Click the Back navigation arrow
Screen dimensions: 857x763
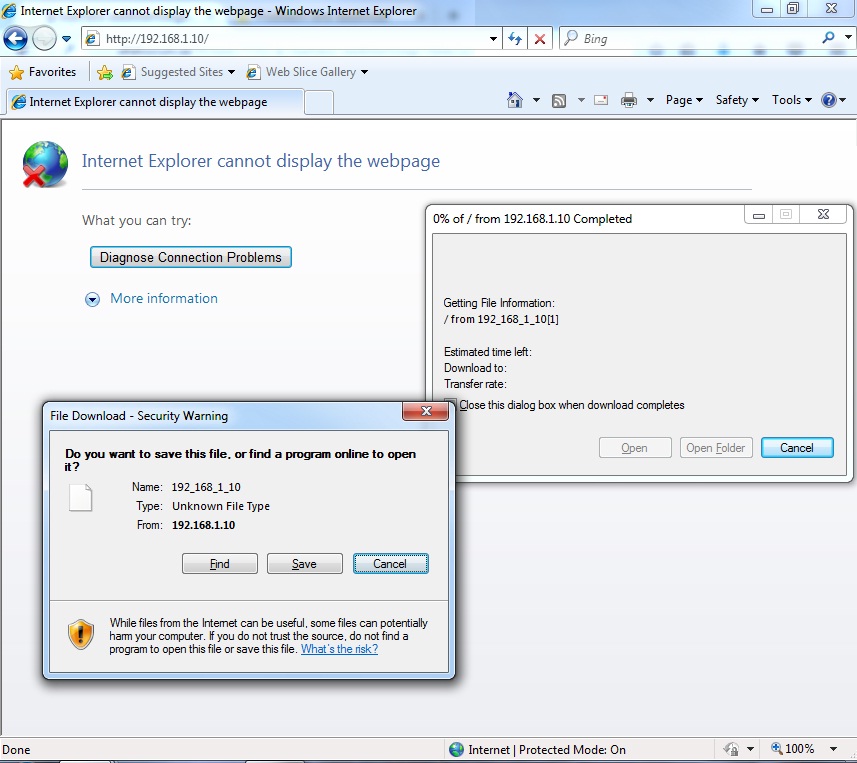tap(16, 39)
